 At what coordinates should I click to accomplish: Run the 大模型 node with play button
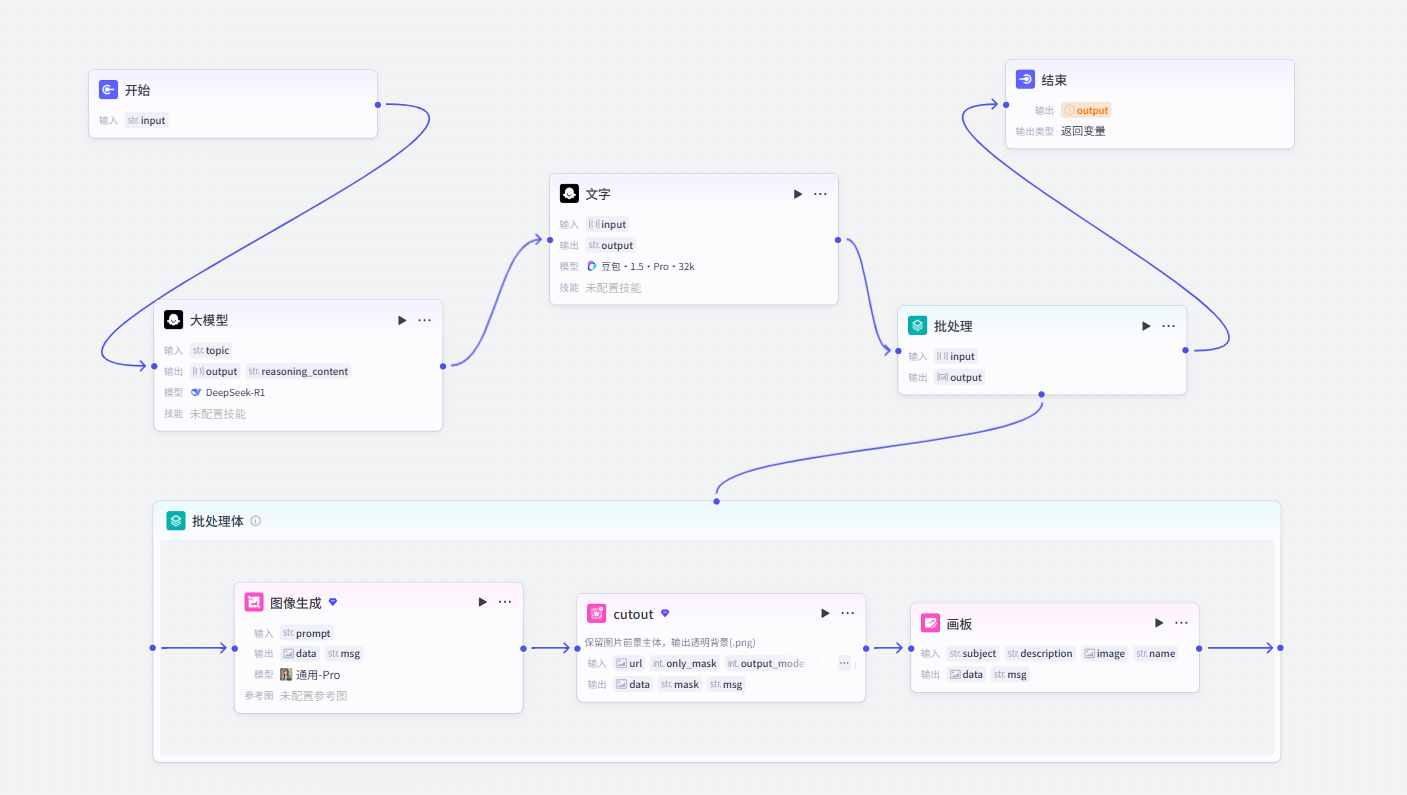(402, 320)
